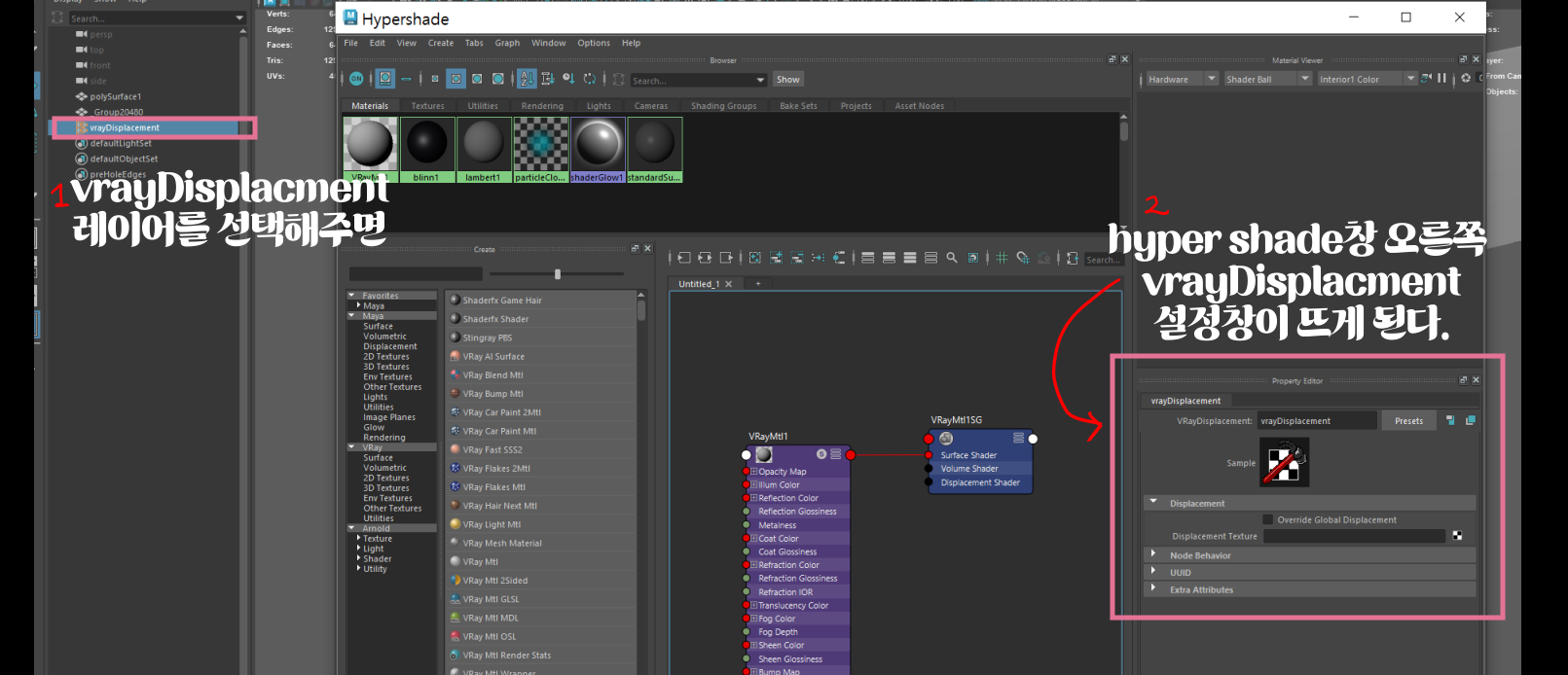The height and width of the screenshot is (675, 1568).
Task: Create a VRay Light Mtl node
Action: click(541, 524)
